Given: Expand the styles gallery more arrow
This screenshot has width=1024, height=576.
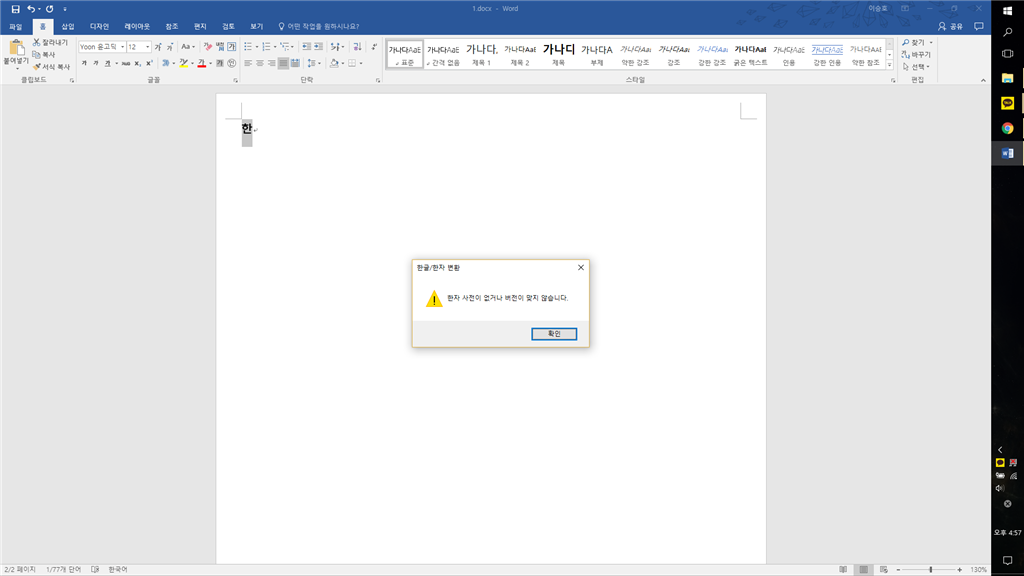Looking at the screenshot, I should tap(889, 64).
